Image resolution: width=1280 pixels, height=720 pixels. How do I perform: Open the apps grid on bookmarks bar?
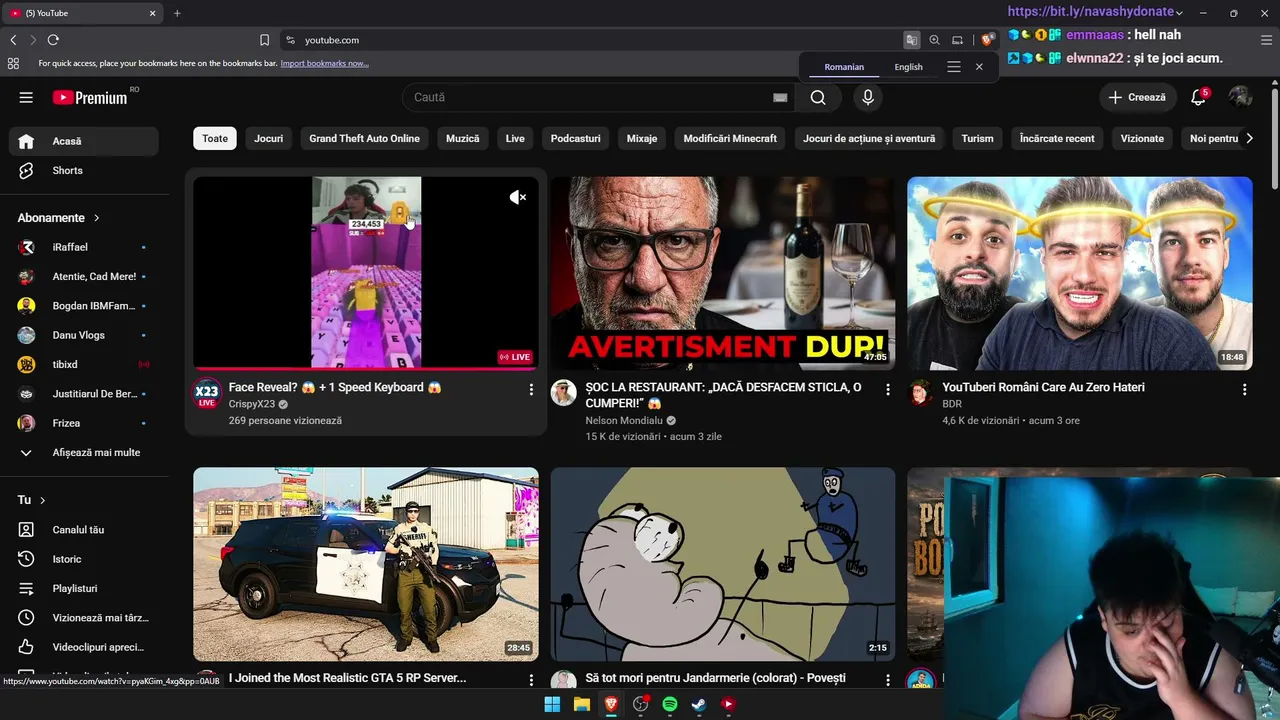pos(13,63)
